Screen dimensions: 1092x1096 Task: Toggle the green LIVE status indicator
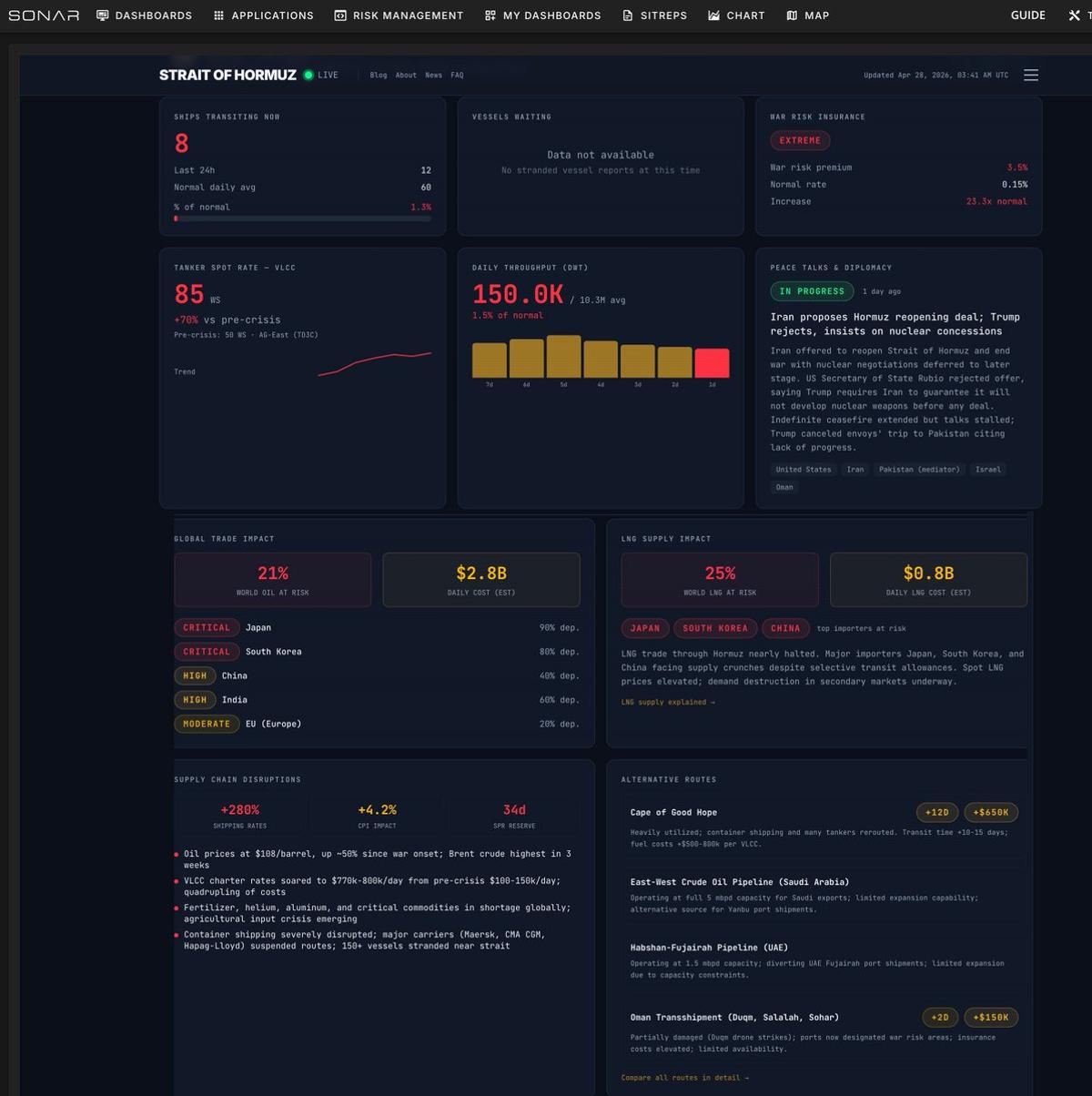coord(309,75)
